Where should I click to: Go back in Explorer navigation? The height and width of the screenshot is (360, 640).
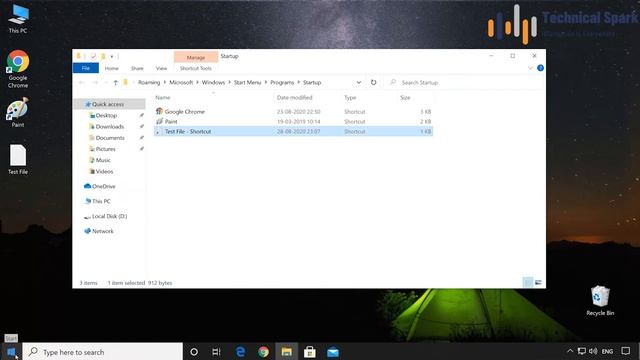(x=82, y=82)
